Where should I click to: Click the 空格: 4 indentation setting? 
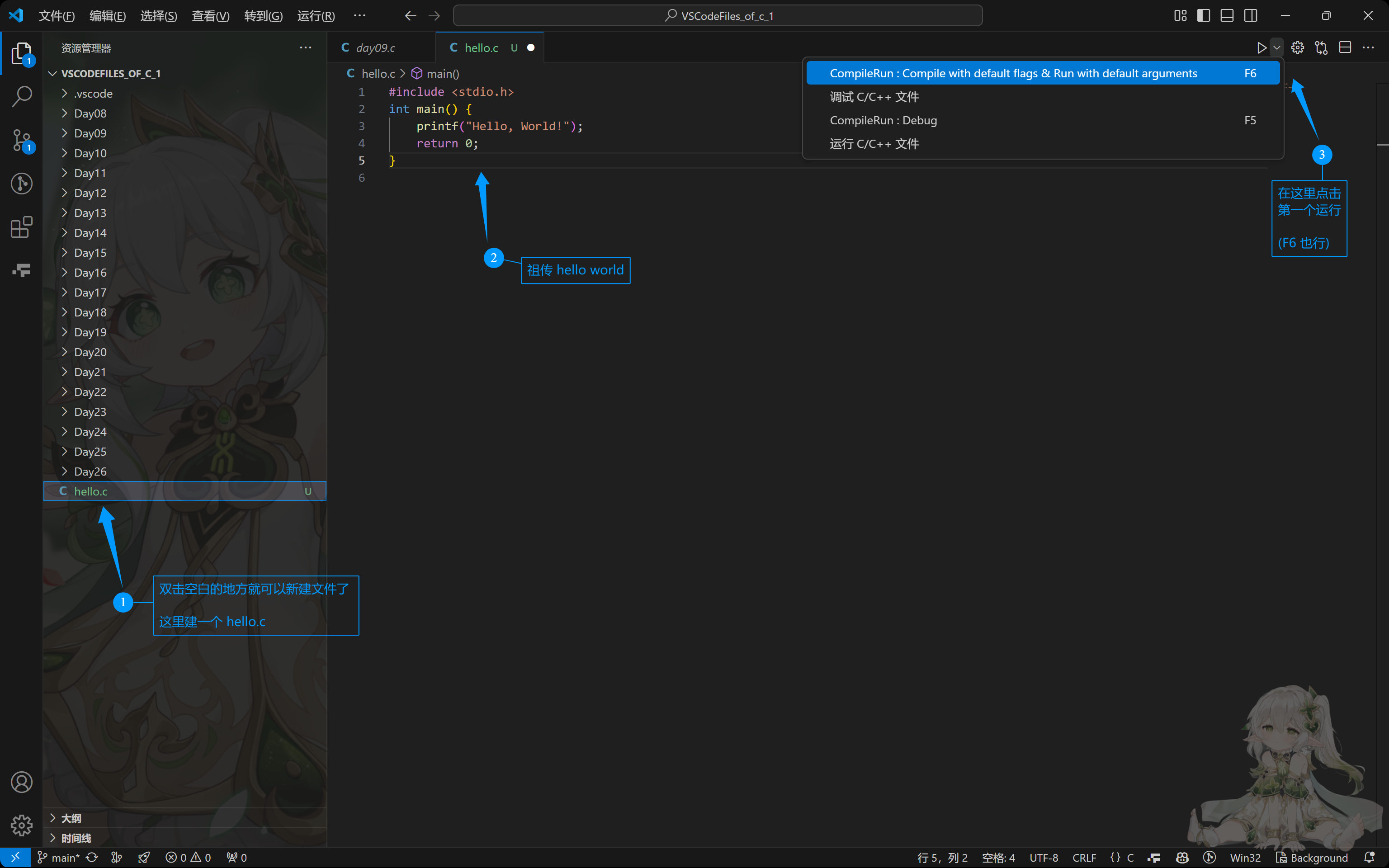coord(998,857)
